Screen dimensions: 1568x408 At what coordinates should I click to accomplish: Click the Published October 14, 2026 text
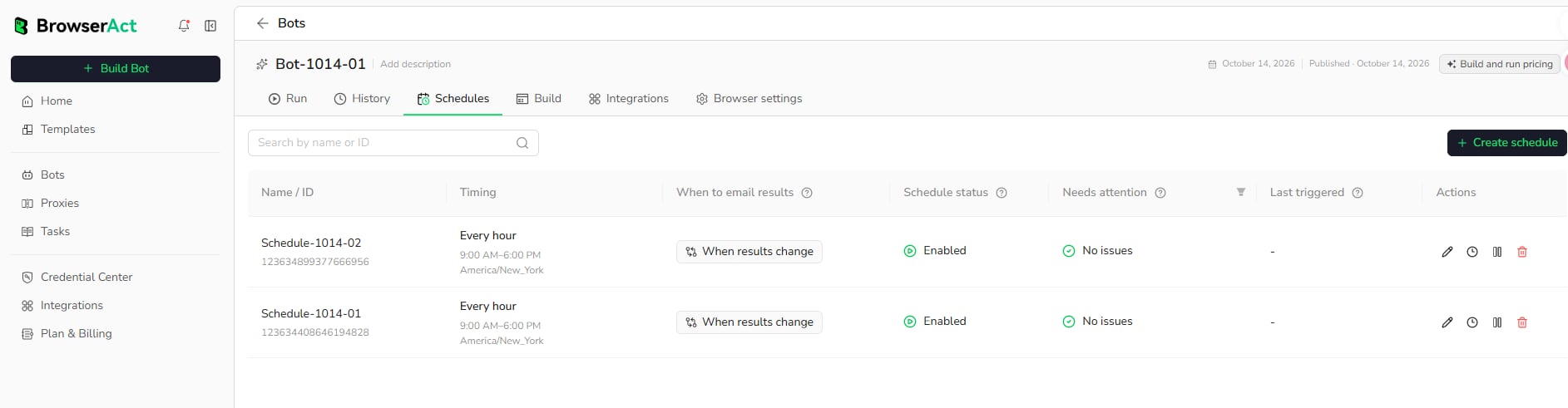pyautogui.click(x=1369, y=64)
